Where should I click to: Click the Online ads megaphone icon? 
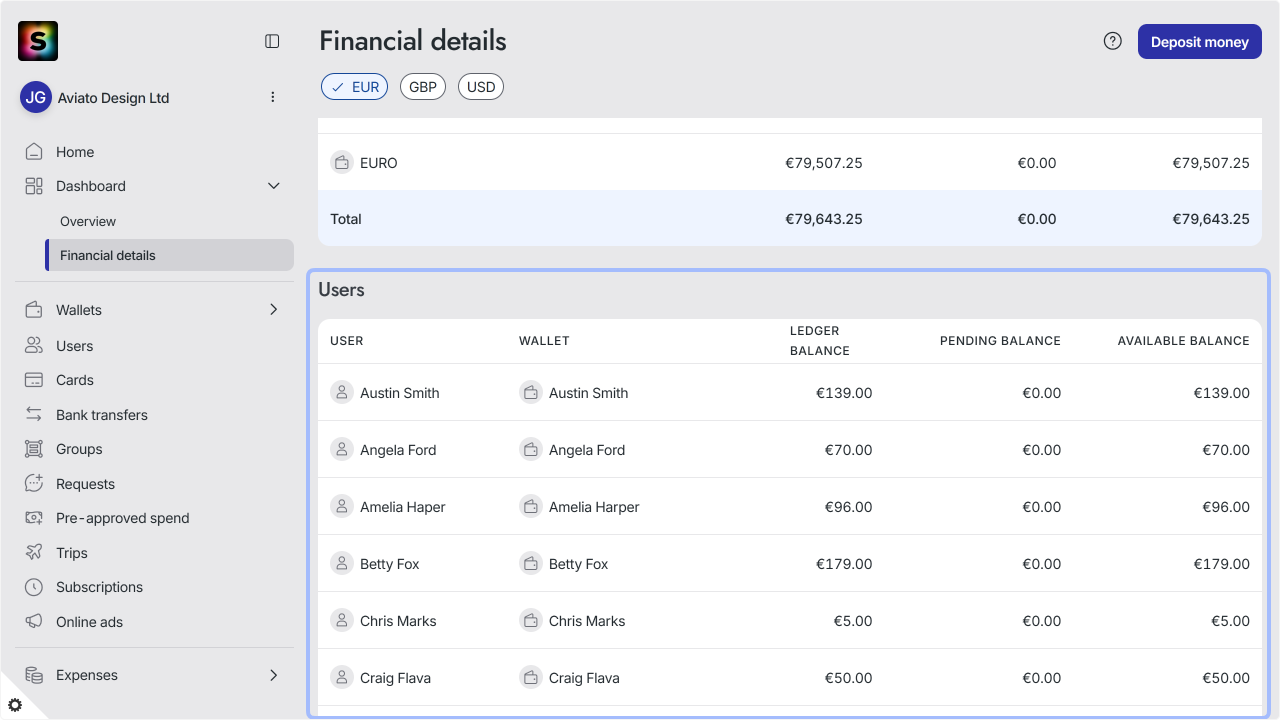click(x=34, y=621)
